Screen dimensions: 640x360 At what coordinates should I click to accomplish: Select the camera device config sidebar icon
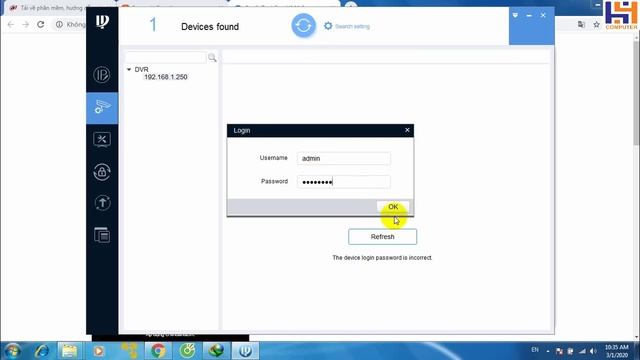coord(102,108)
